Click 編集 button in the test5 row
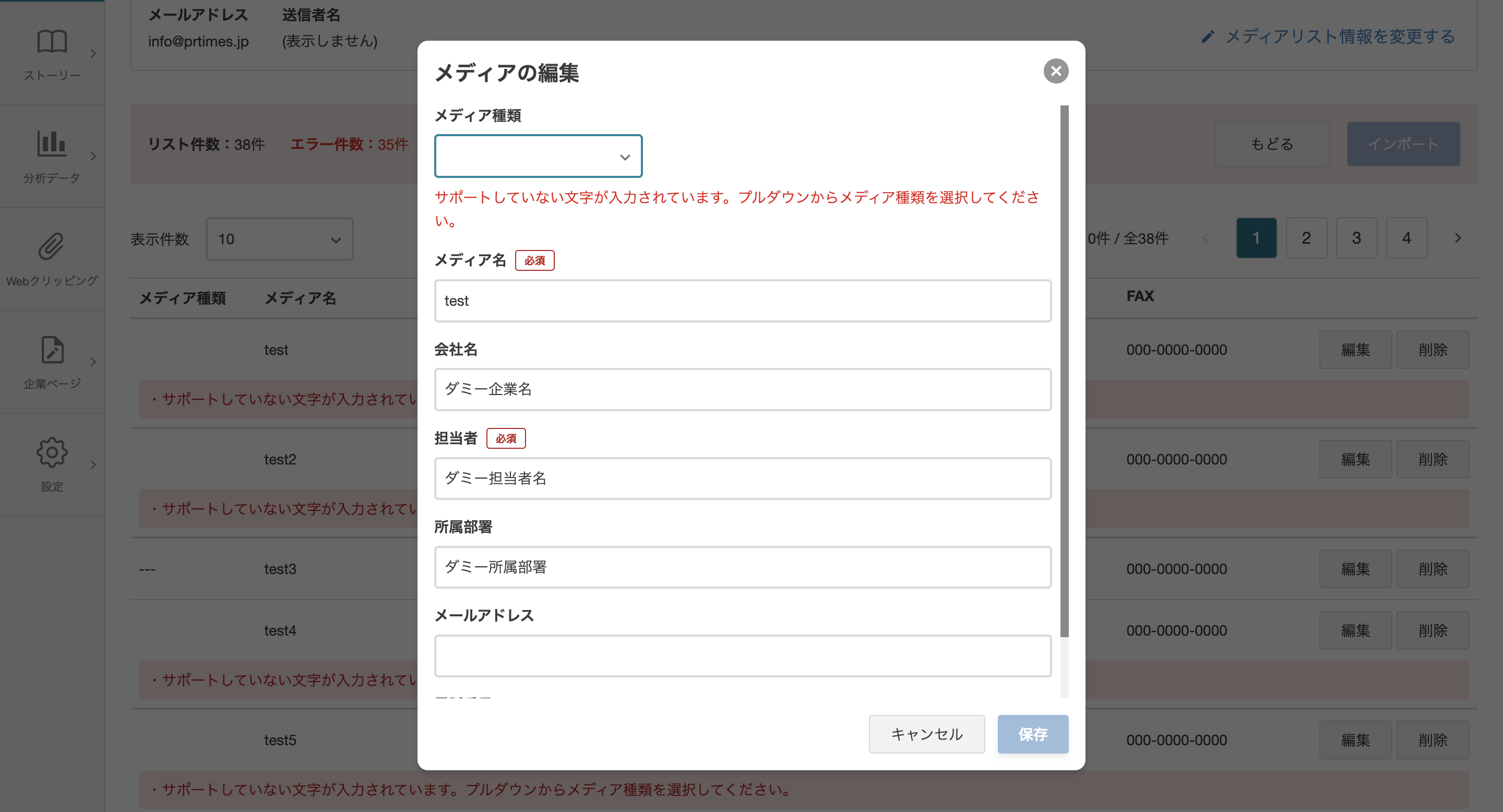This screenshot has height=812, width=1503. pyautogui.click(x=1355, y=741)
